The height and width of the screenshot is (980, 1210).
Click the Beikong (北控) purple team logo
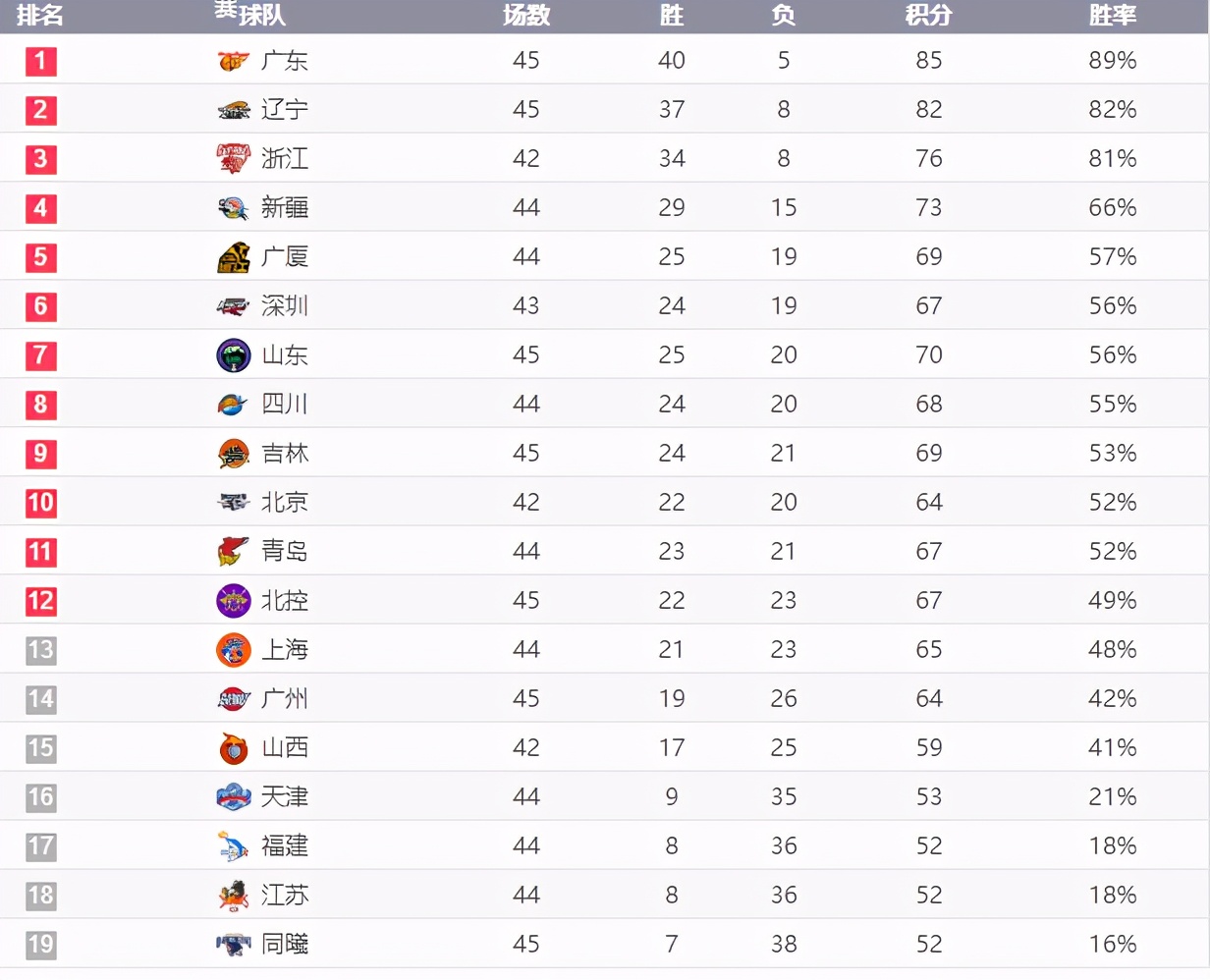(234, 601)
